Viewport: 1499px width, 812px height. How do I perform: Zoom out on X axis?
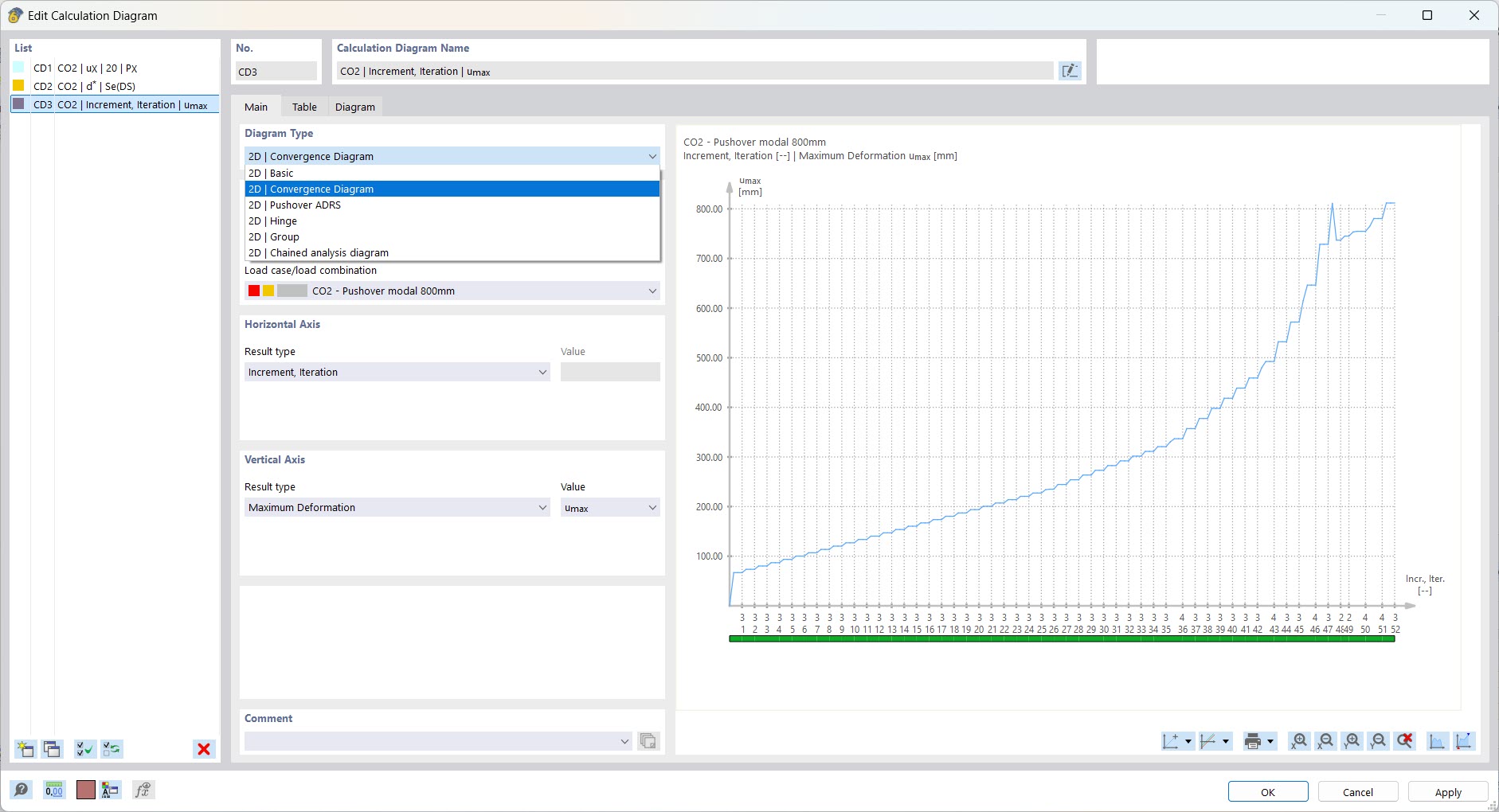click(1325, 741)
